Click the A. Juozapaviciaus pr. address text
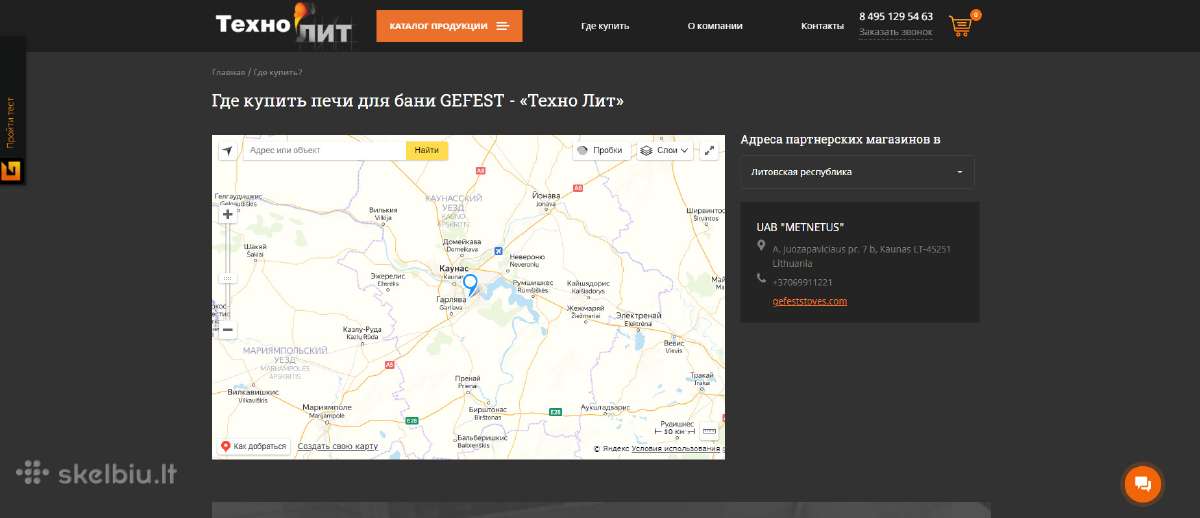 coord(861,255)
